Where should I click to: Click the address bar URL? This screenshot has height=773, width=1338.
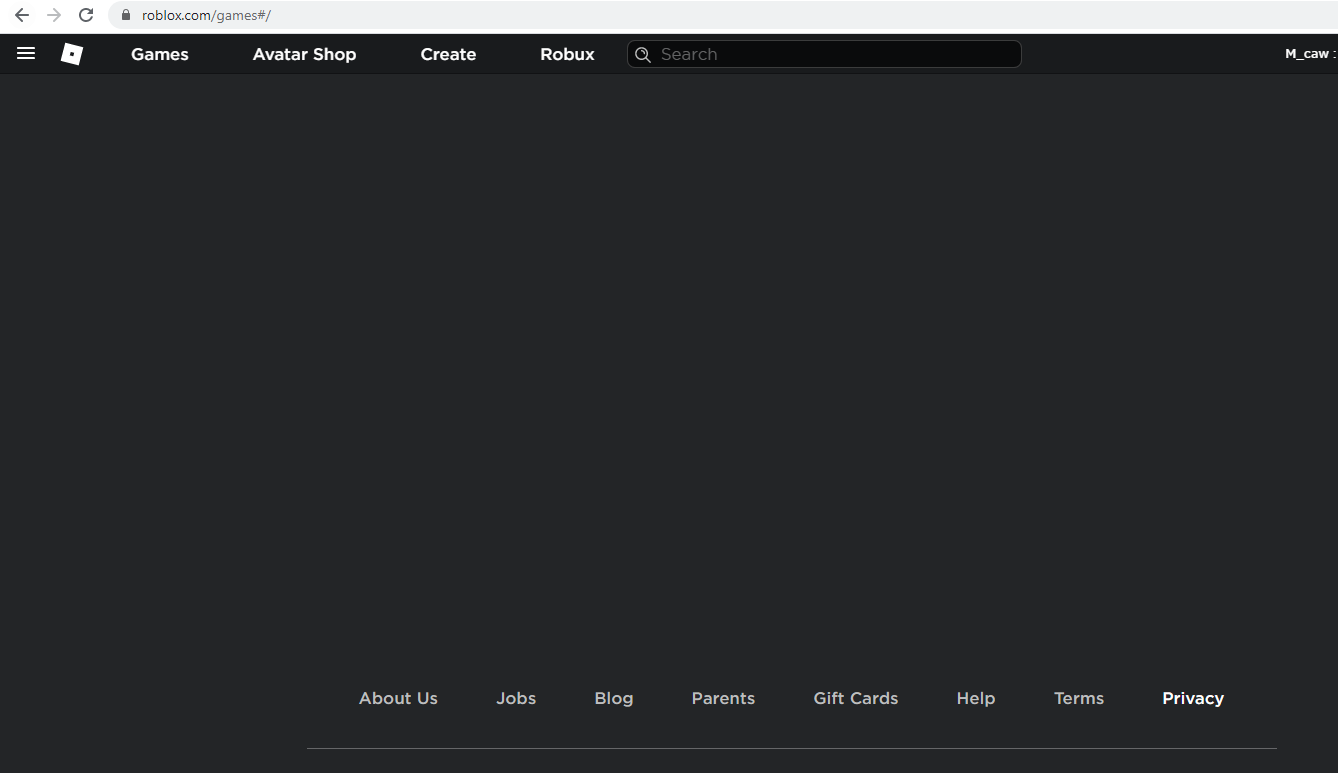(x=206, y=15)
